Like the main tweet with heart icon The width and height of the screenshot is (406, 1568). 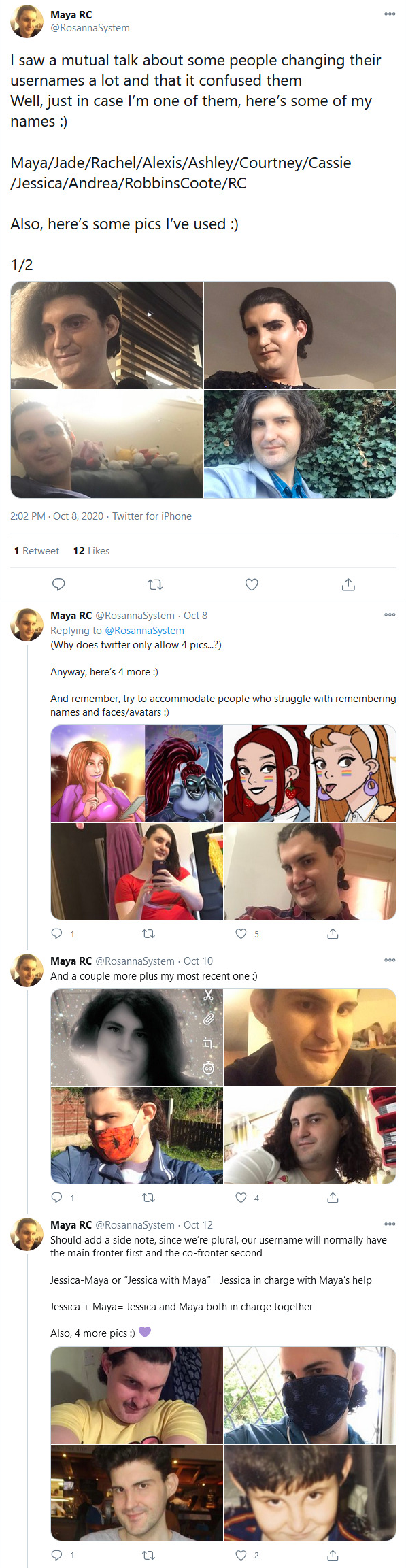click(252, 584)
